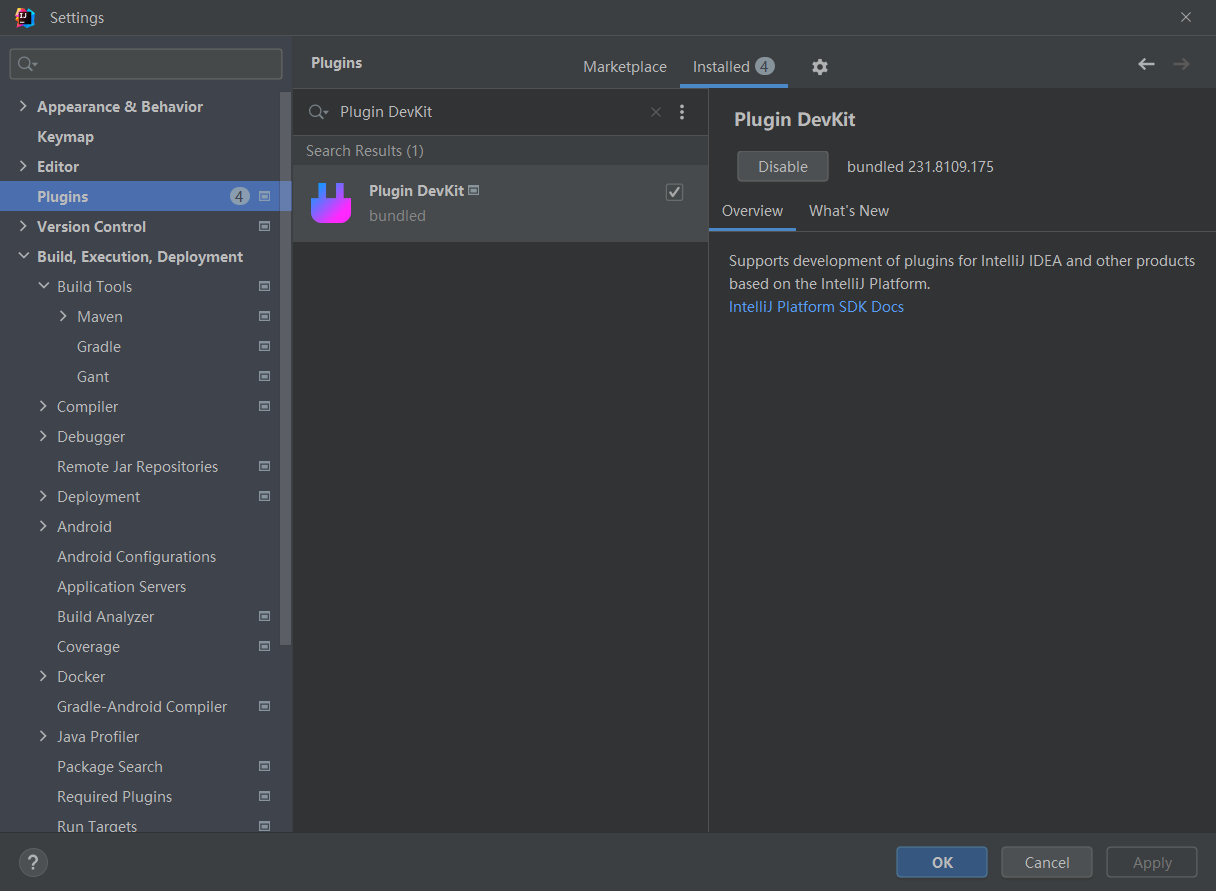
Task: Expand the Docker node
Action: pyautogui.click(x=43, y=676)
